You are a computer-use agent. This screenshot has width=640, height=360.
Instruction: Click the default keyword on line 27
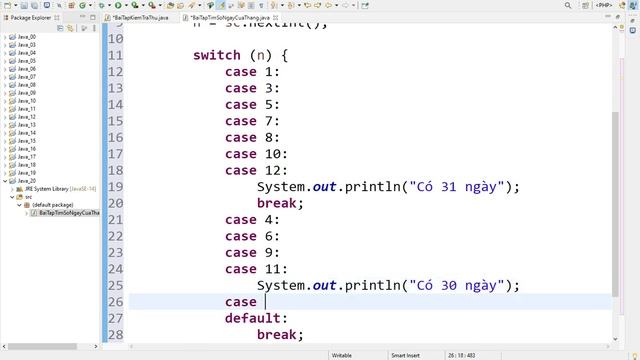pyautogui.click(x=252, y=318)
